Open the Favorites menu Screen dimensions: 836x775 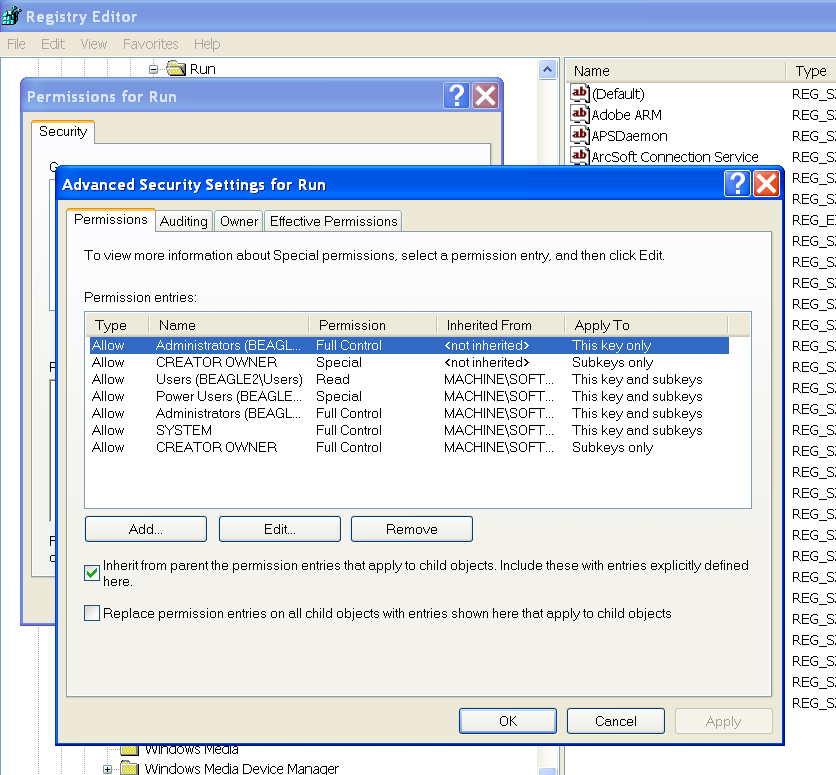point(150,44)
